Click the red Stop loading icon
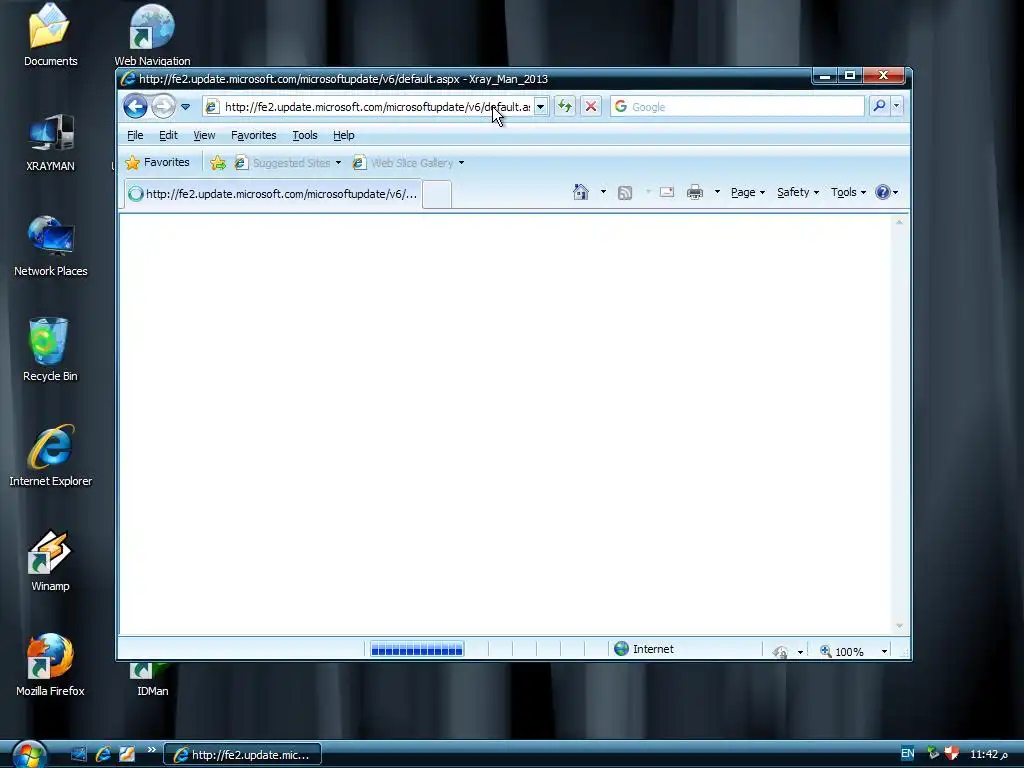Image resolution: width=1024 pixels, height=768 pixels. (591, 106)
